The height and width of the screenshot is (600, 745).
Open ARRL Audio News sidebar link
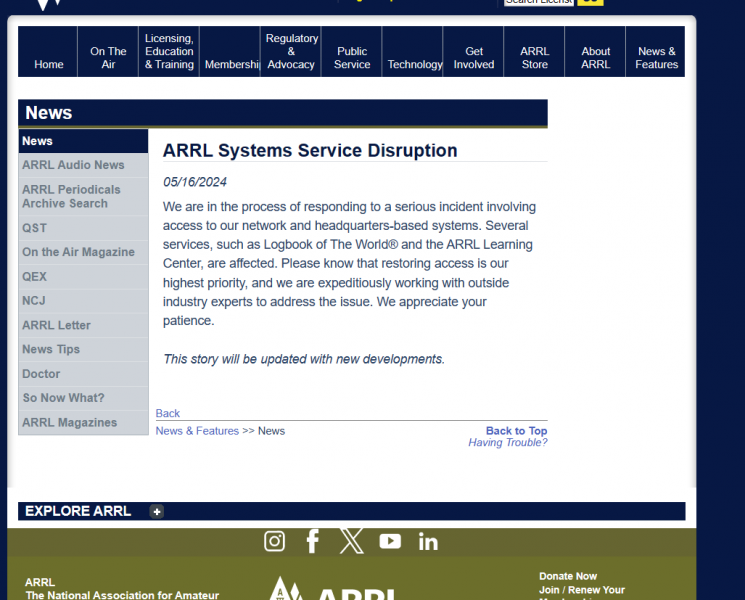coord(83,165)
